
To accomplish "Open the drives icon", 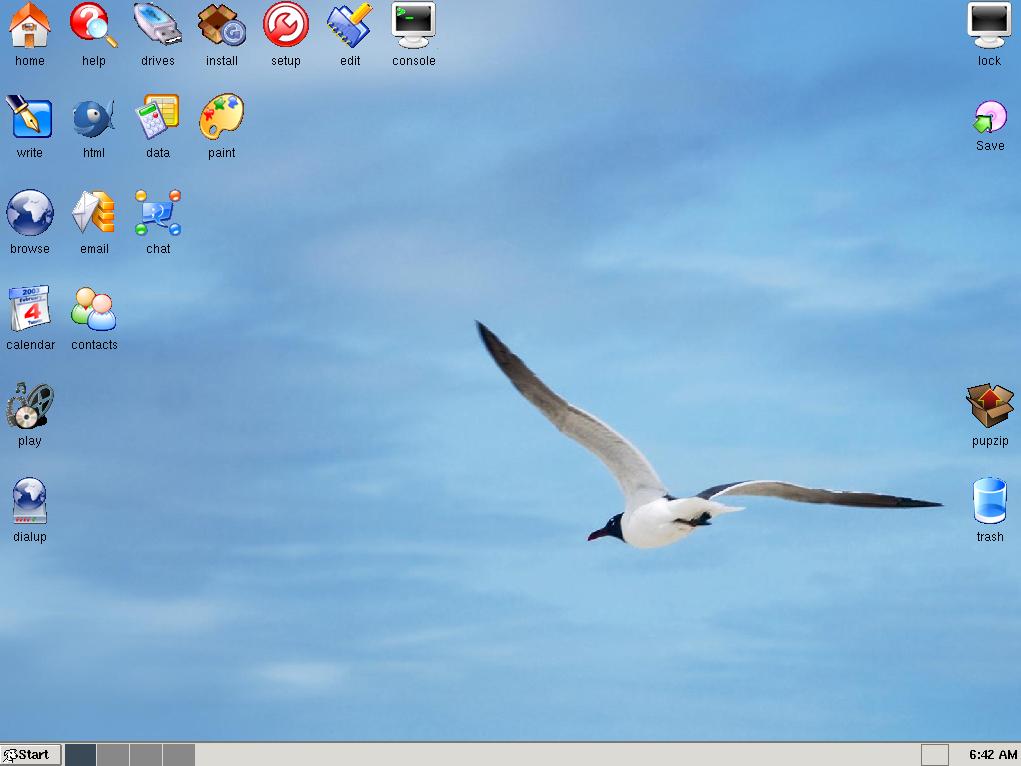I will (x=158, y=25).
